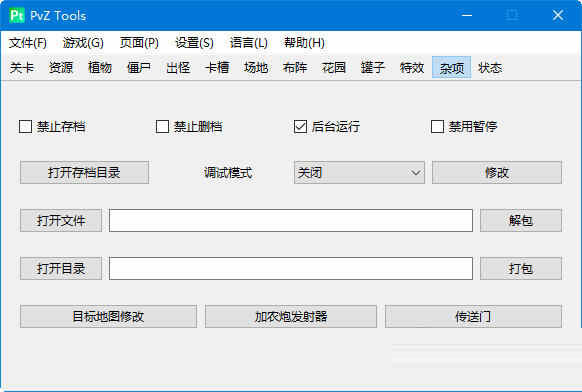Open the 文件(F) menu
This screenshot has height=392, width=582.
[28, 43]
